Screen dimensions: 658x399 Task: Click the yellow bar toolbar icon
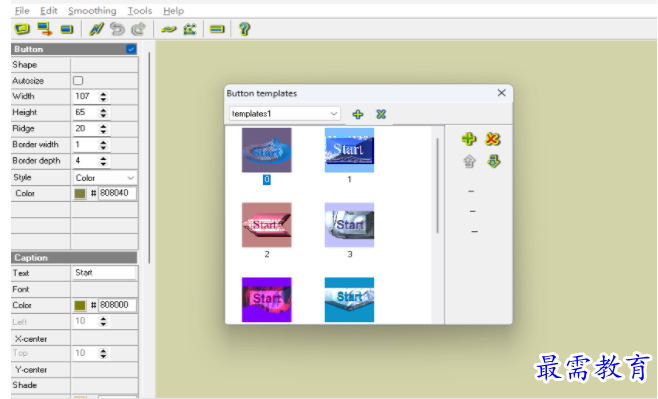tap(217, 29)
